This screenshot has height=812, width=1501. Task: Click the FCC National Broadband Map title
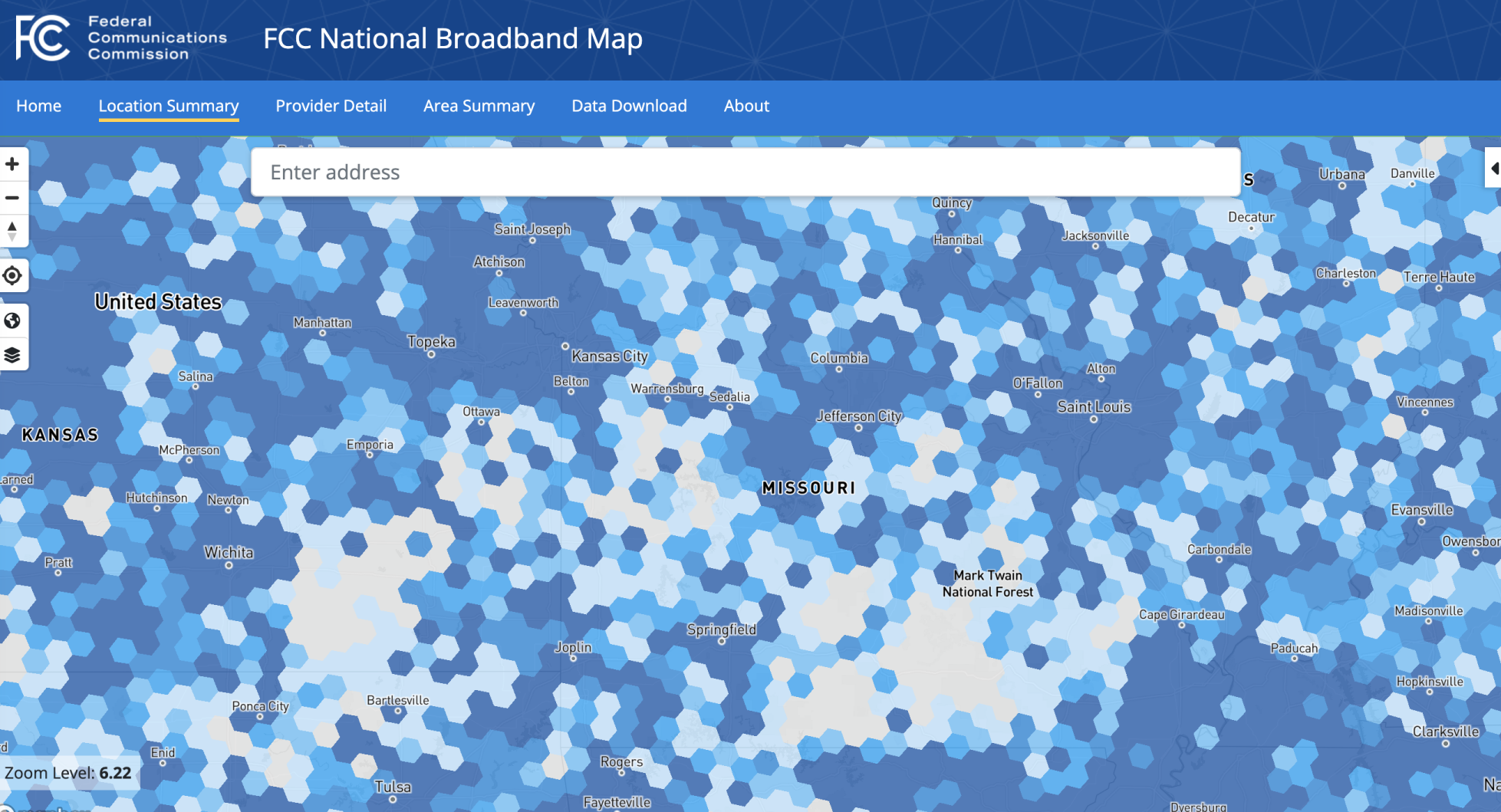(453, 38)
